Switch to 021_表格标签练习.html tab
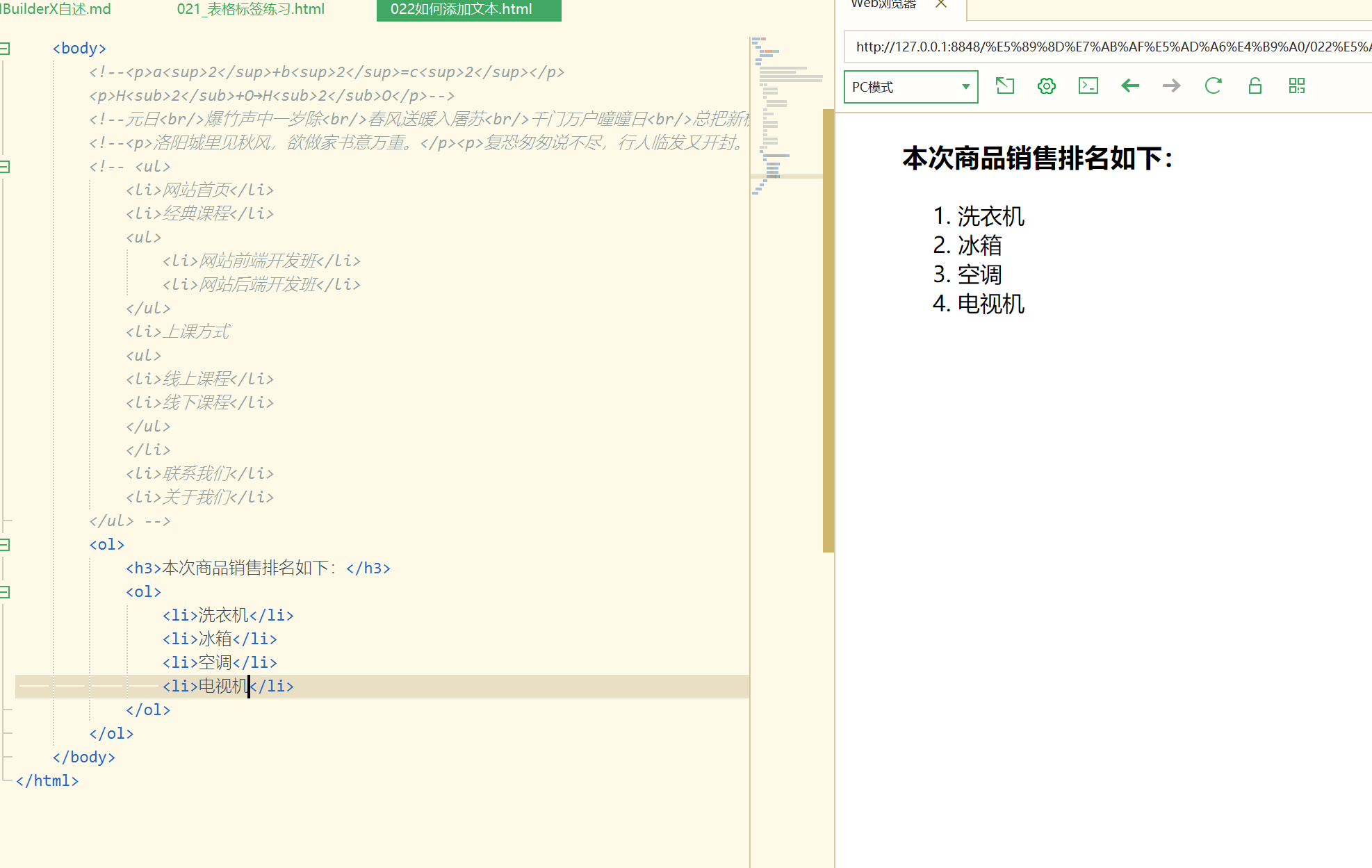This screenshot has width=1372, height=868. pyautogui.click(x=250, y=10)
